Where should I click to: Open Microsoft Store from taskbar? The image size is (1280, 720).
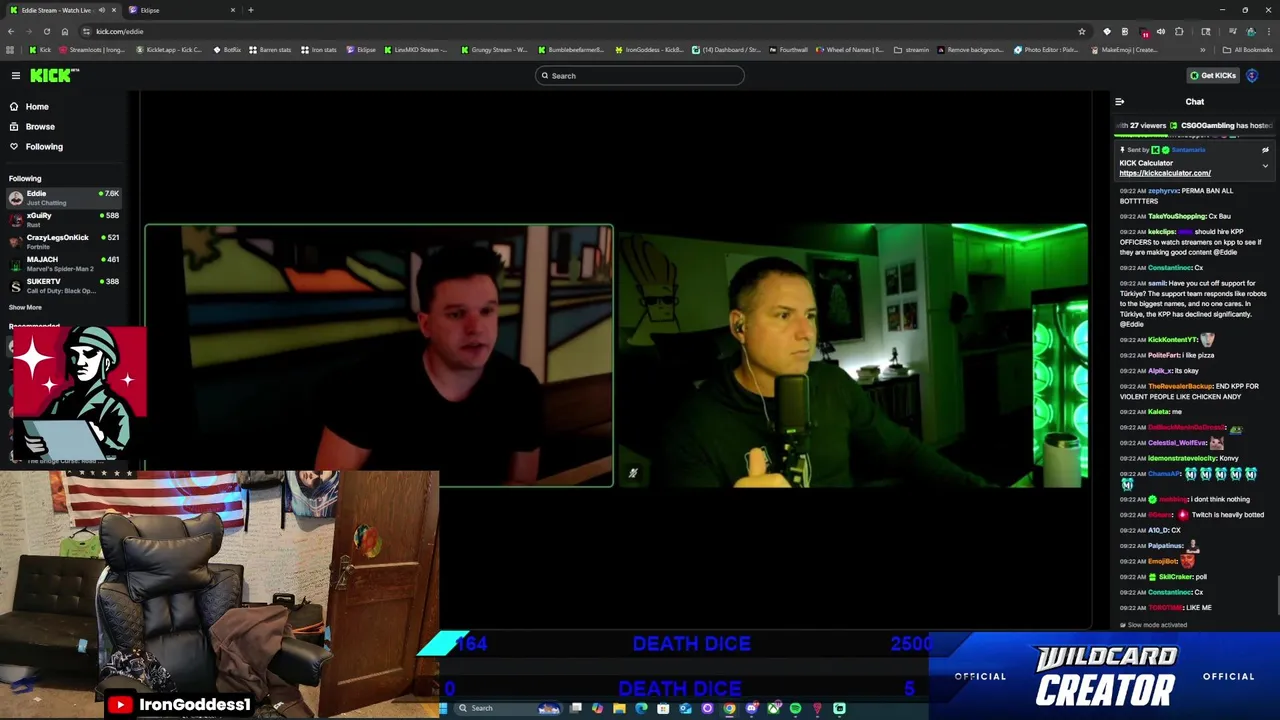(x=663, y=708)
